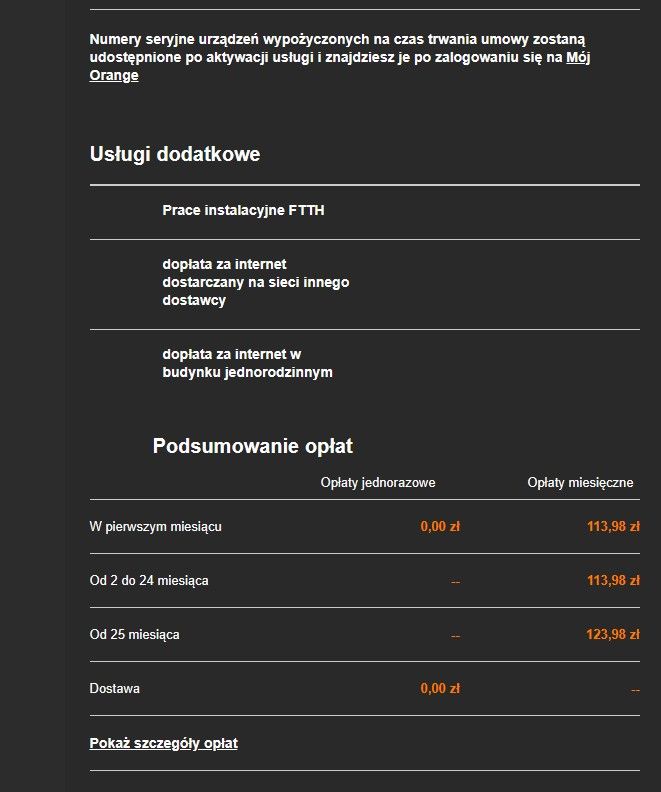The height and width of the screenshot is (792, 661).
Task: Click the Dostawa one-time fee 0,00 zł
Action: (x=440, y=689)
